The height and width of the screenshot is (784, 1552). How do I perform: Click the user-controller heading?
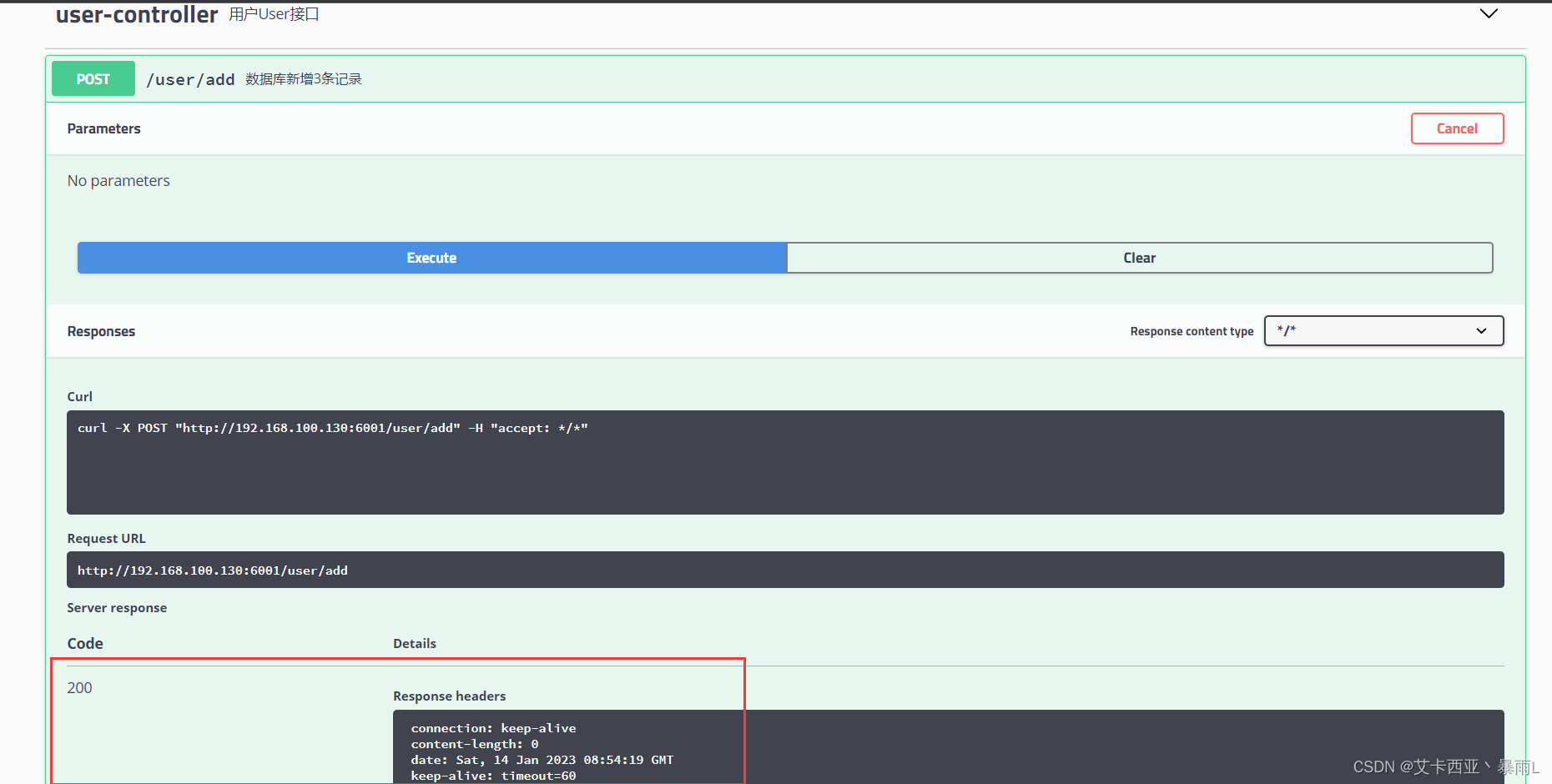(x=137, y=14)
